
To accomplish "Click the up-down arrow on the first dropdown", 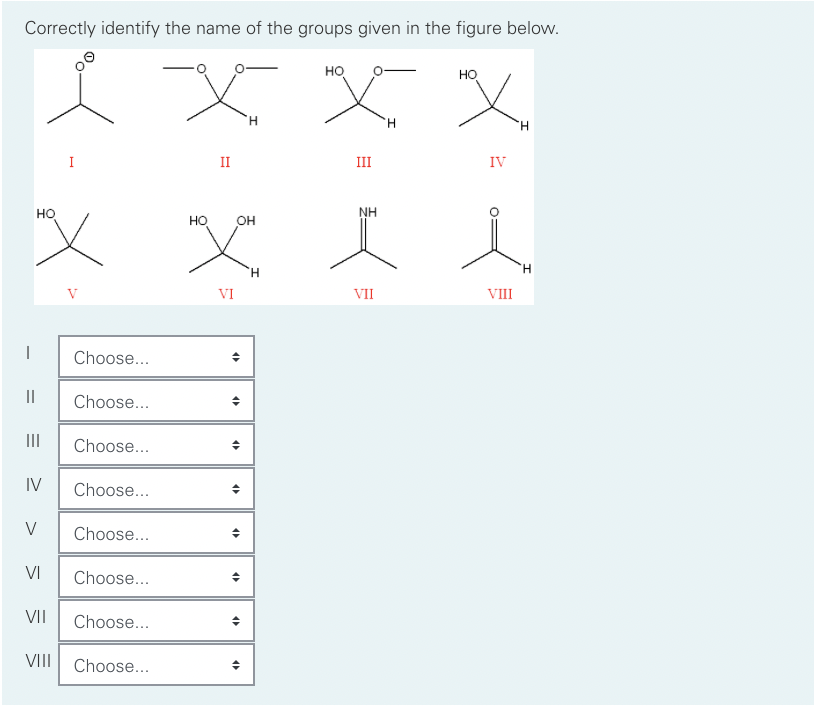I will (236, 357).
